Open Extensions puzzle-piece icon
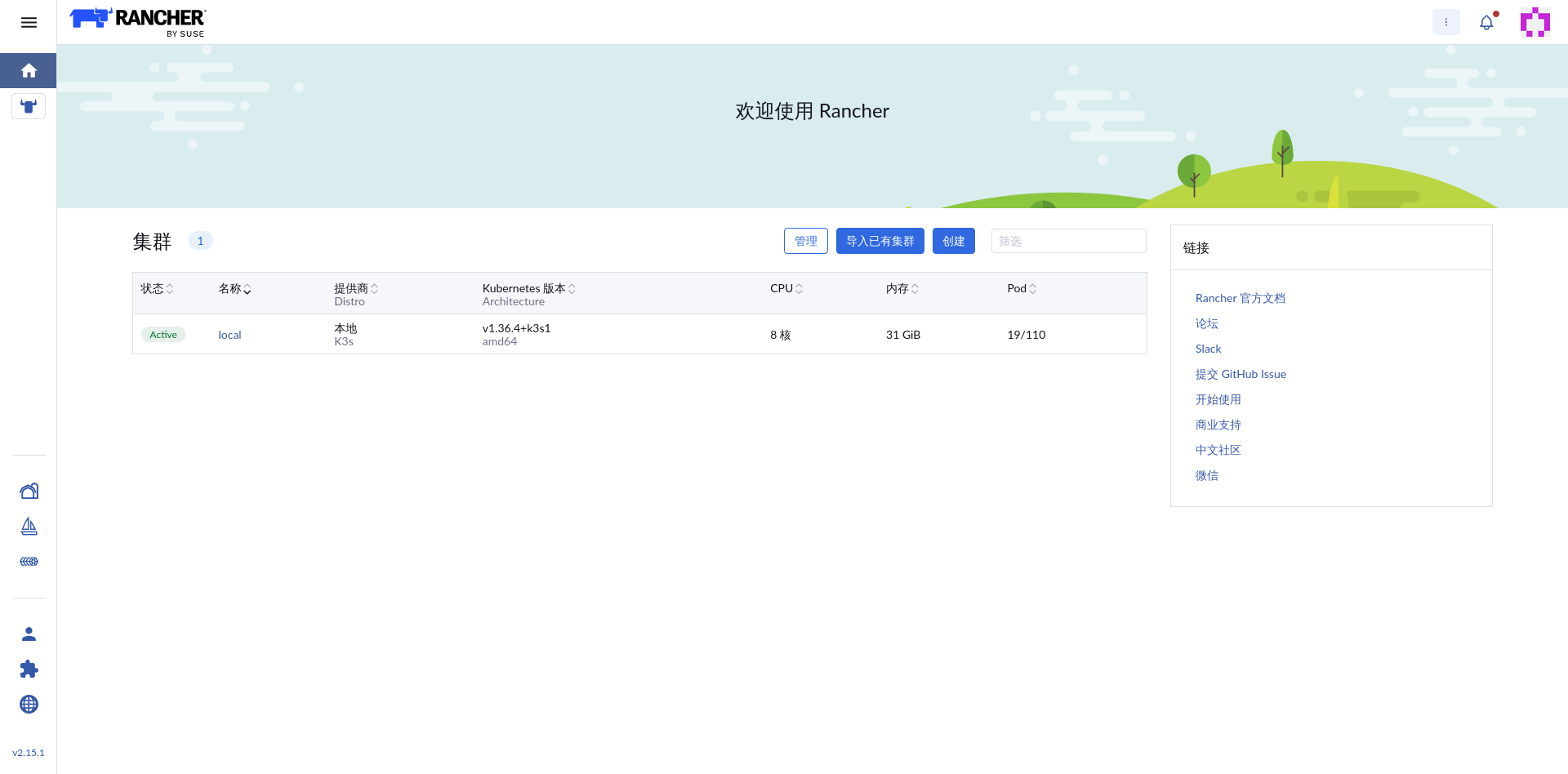Viewport: 1568px width, 774px height. click(29, 669)
